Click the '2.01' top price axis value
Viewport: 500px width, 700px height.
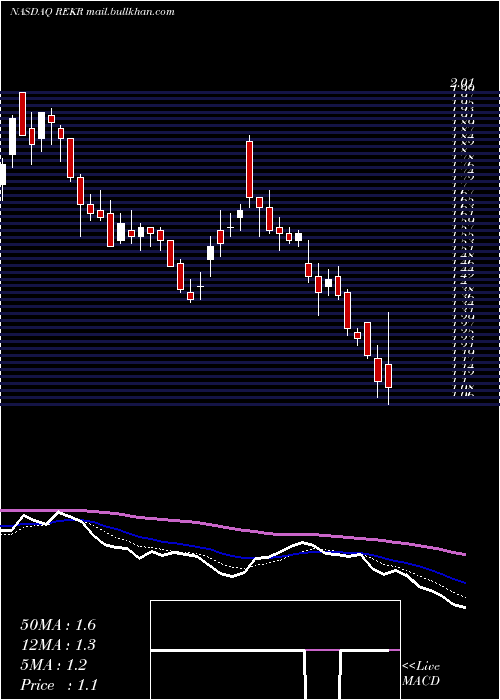(462, 83)
